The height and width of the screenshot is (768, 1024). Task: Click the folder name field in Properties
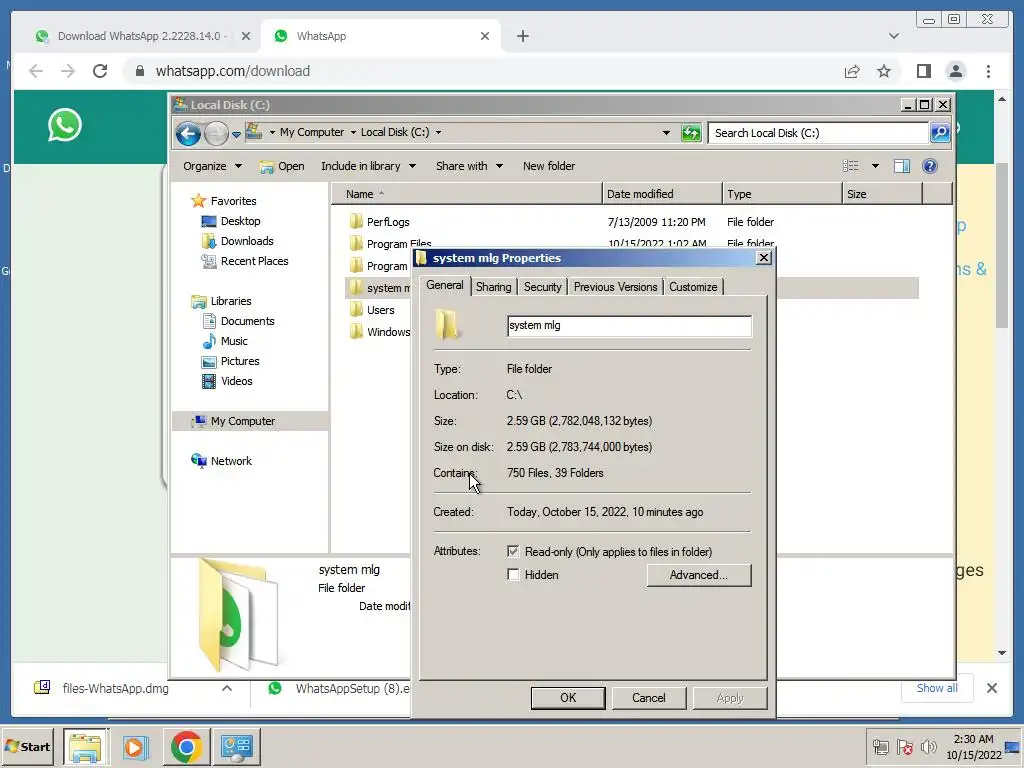[x=629, y=326]
